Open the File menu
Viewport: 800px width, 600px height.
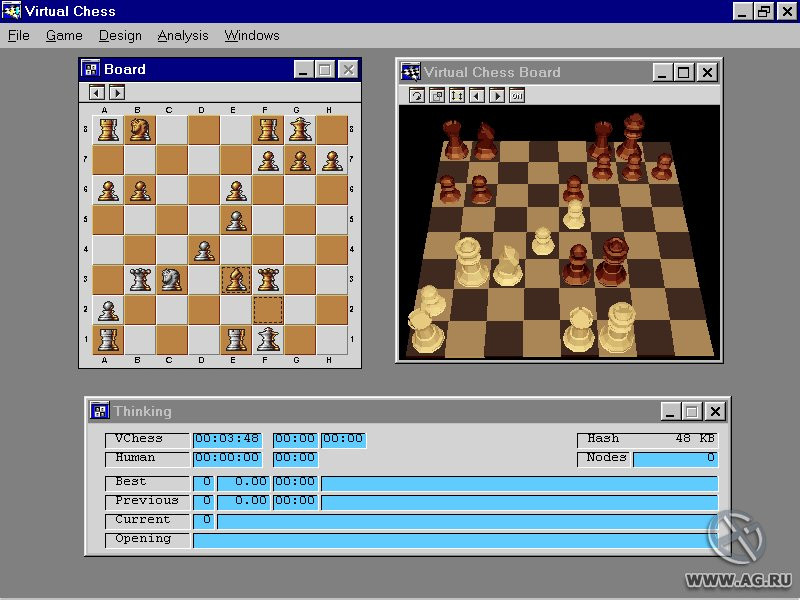[19, 36]
